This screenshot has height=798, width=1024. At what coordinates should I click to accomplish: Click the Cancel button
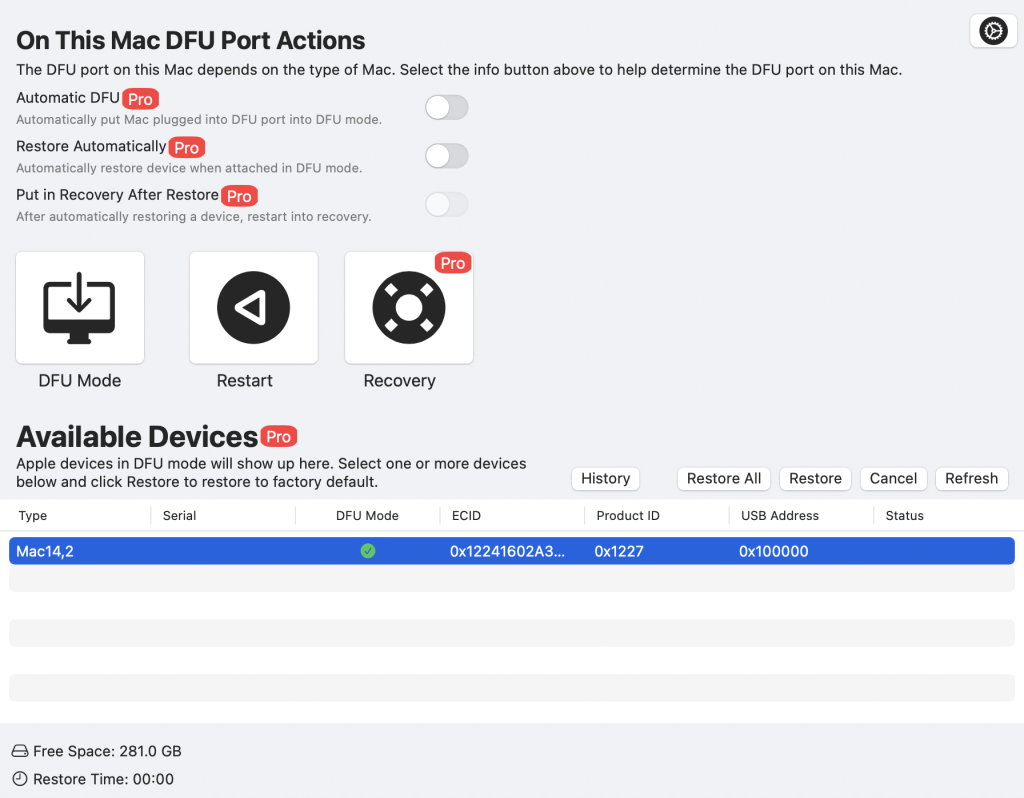tap(893, 479)
